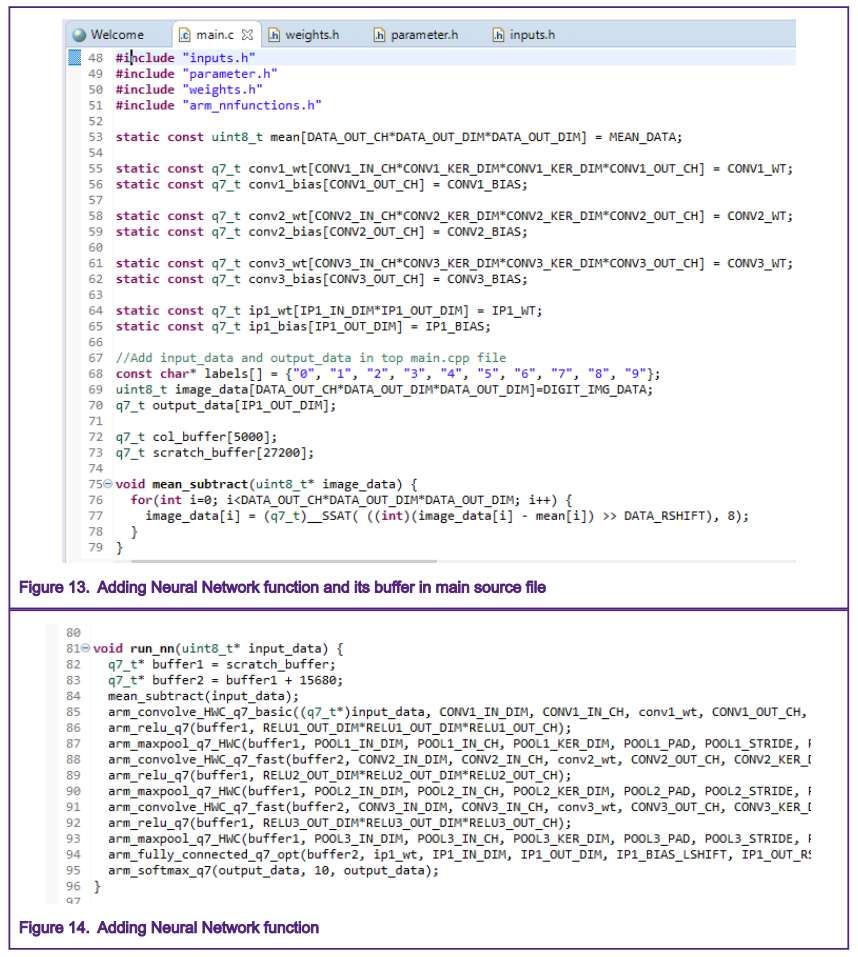Click conv1_wt declaration on line 55
The height and width of the screenshot is (957, 858).
point(278,169)
